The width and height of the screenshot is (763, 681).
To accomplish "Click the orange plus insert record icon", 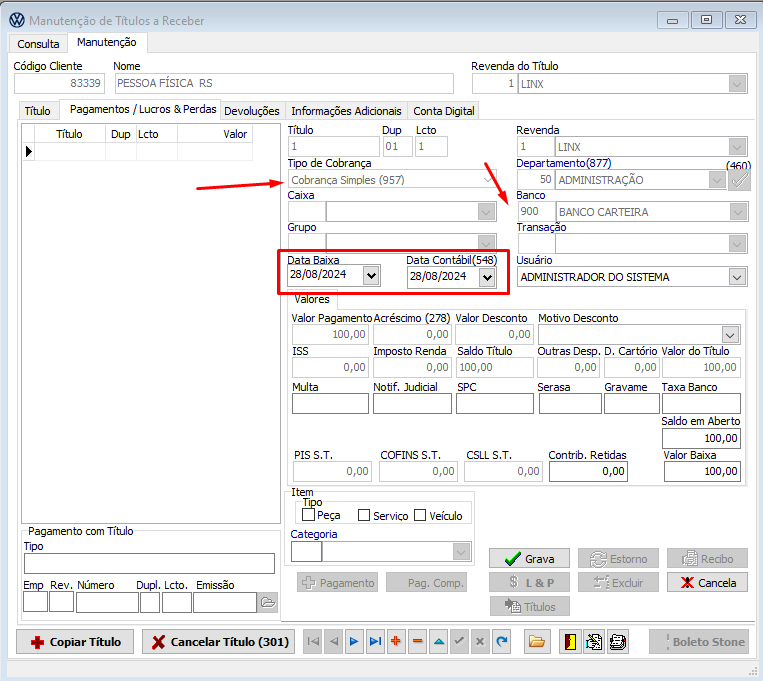I will [x=396, y=642].
